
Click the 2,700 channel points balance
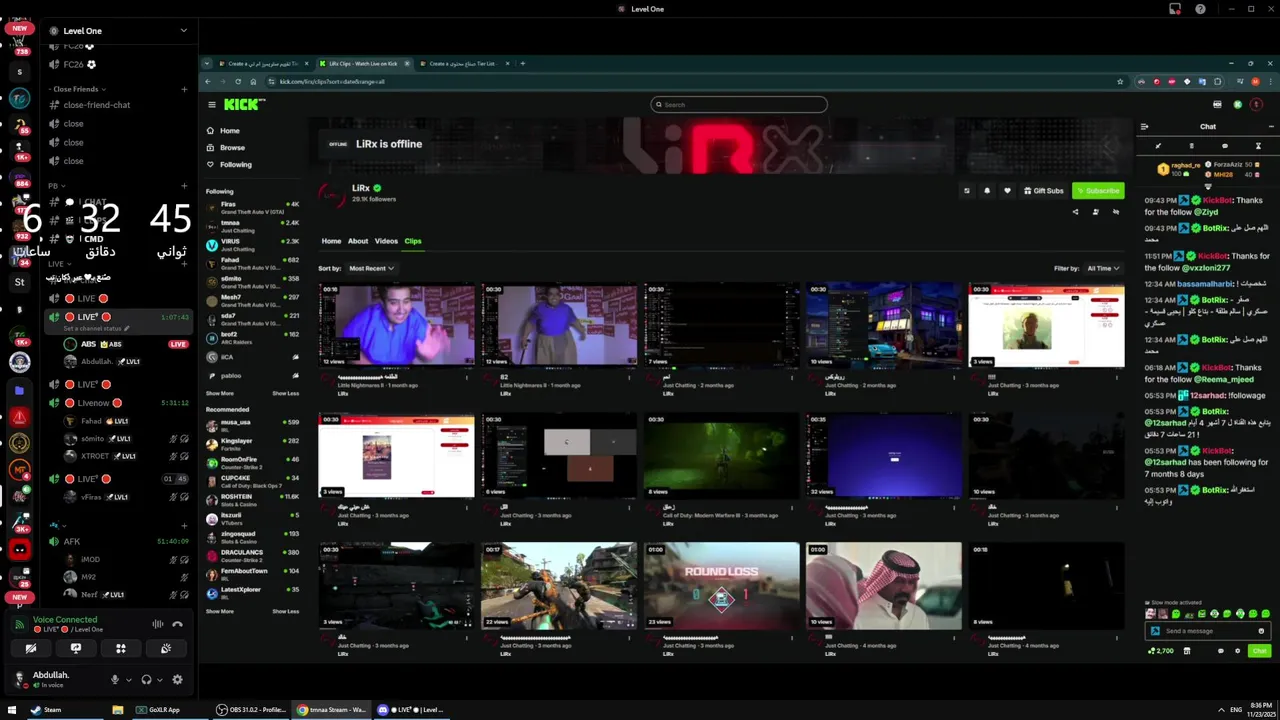click(x=1161, y=651)
